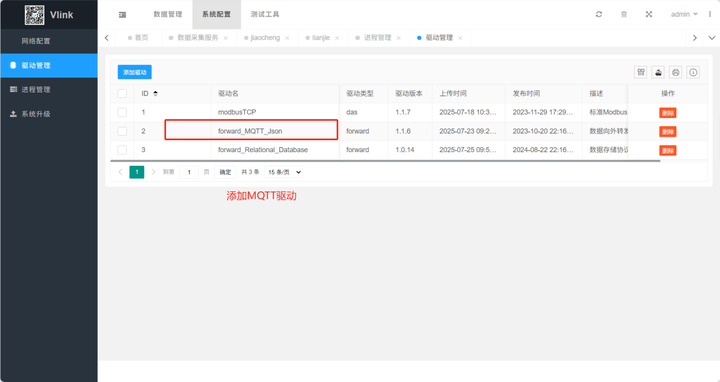Go to next page in pagination
The image size is (720, 382).
[153, 172]
